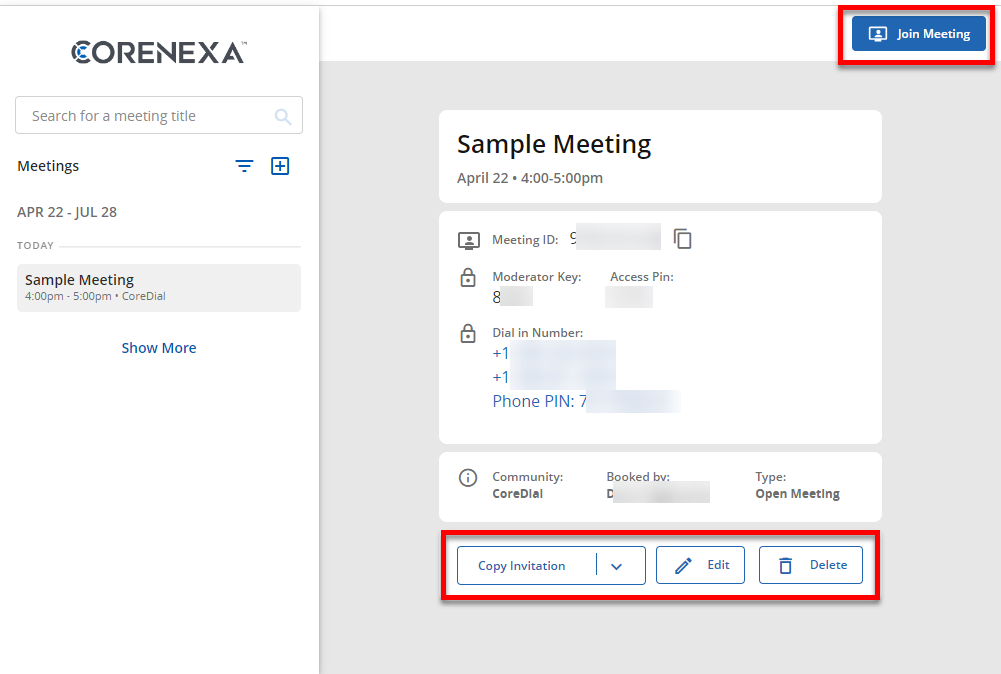
Task: Select the Sample Meeting in the sidebar list
Action: (158, 287)
